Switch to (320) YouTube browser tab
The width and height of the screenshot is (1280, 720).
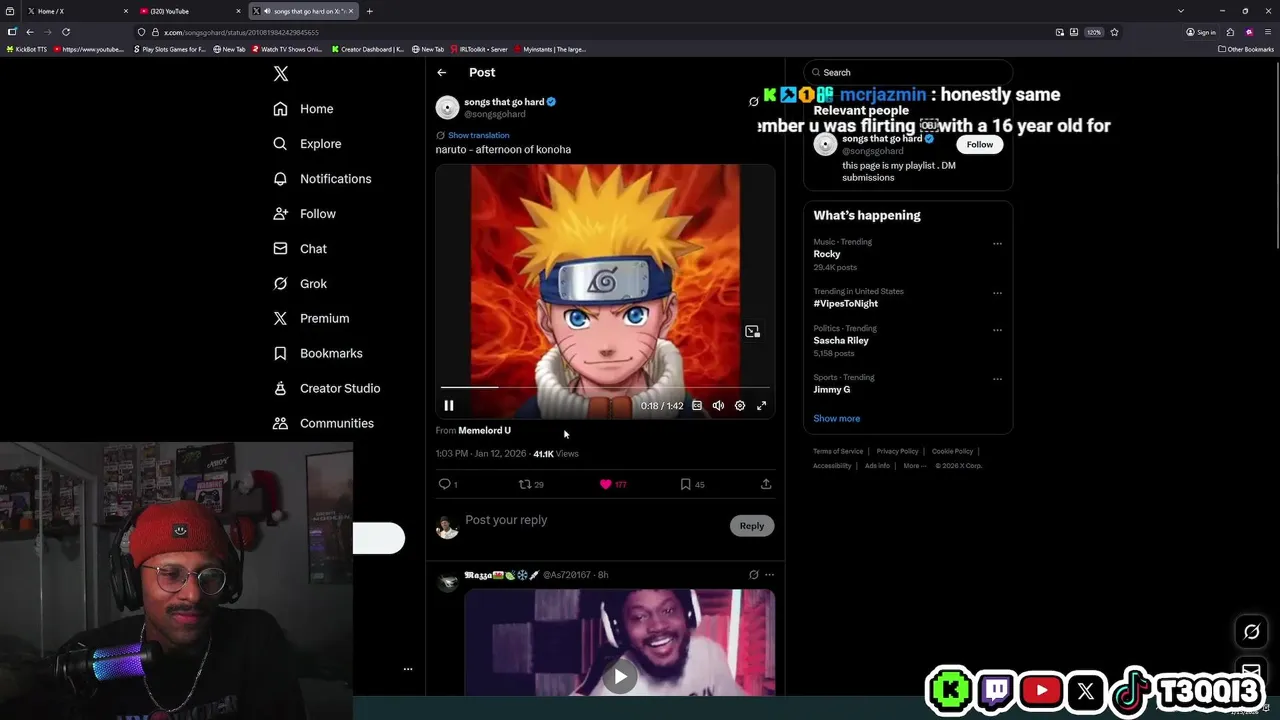(190, 11)
